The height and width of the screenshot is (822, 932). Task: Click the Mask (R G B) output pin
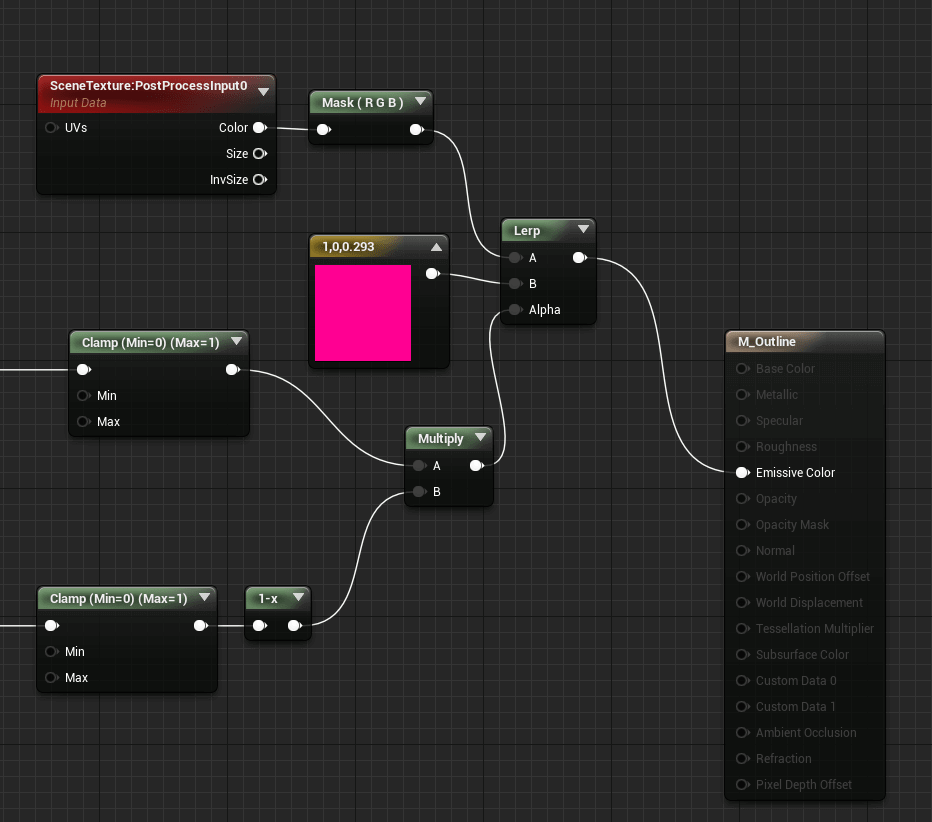417,130
